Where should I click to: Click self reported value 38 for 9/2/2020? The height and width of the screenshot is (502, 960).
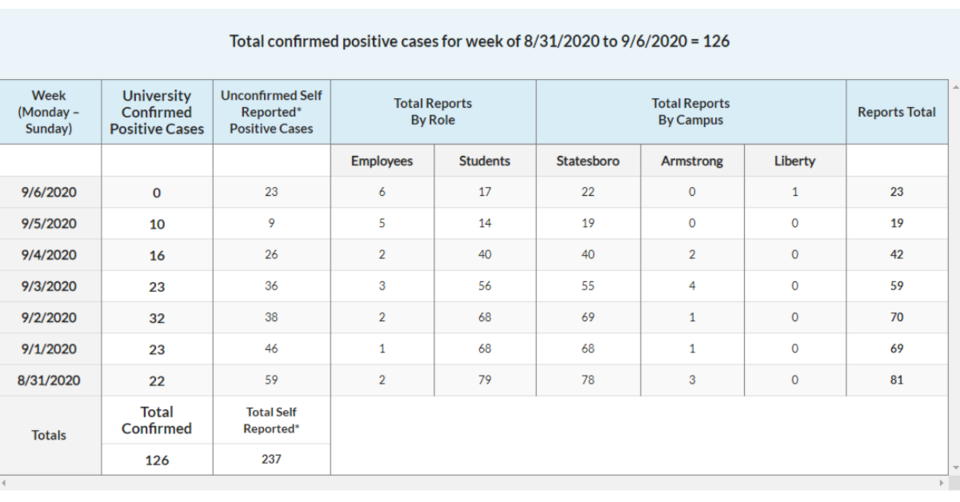271,317
